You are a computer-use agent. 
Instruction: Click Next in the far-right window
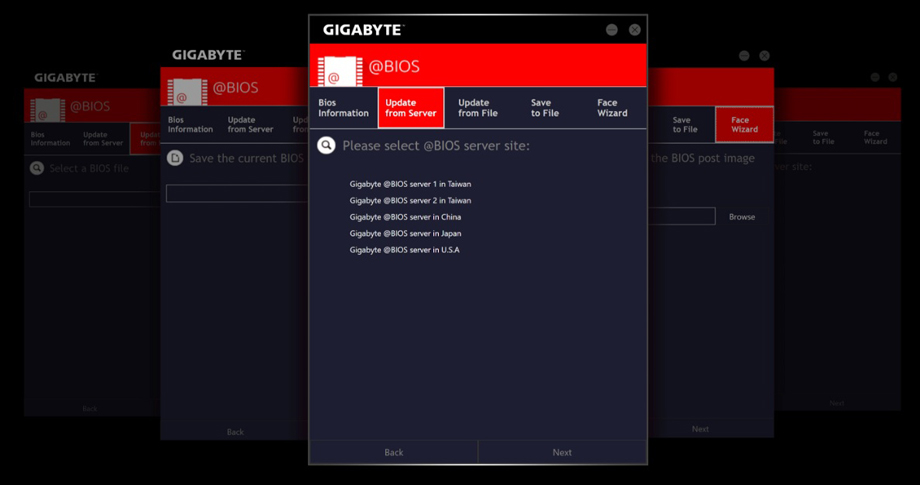(837, 403)
